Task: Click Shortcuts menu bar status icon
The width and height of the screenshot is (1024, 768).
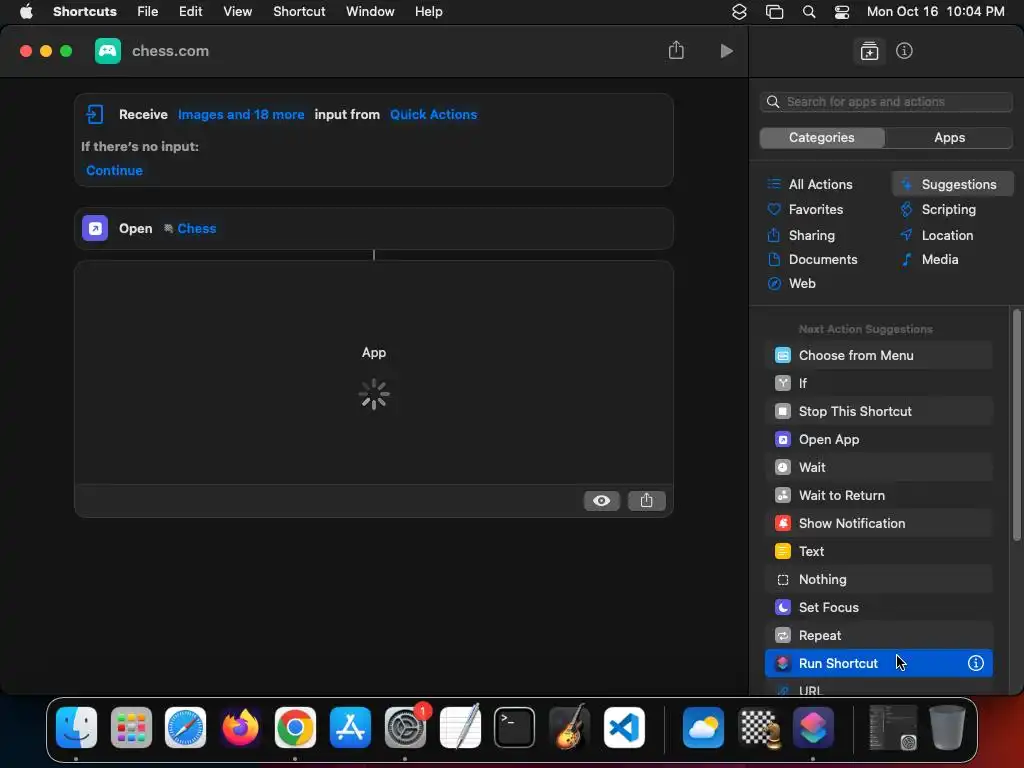Action: point(739,12)
